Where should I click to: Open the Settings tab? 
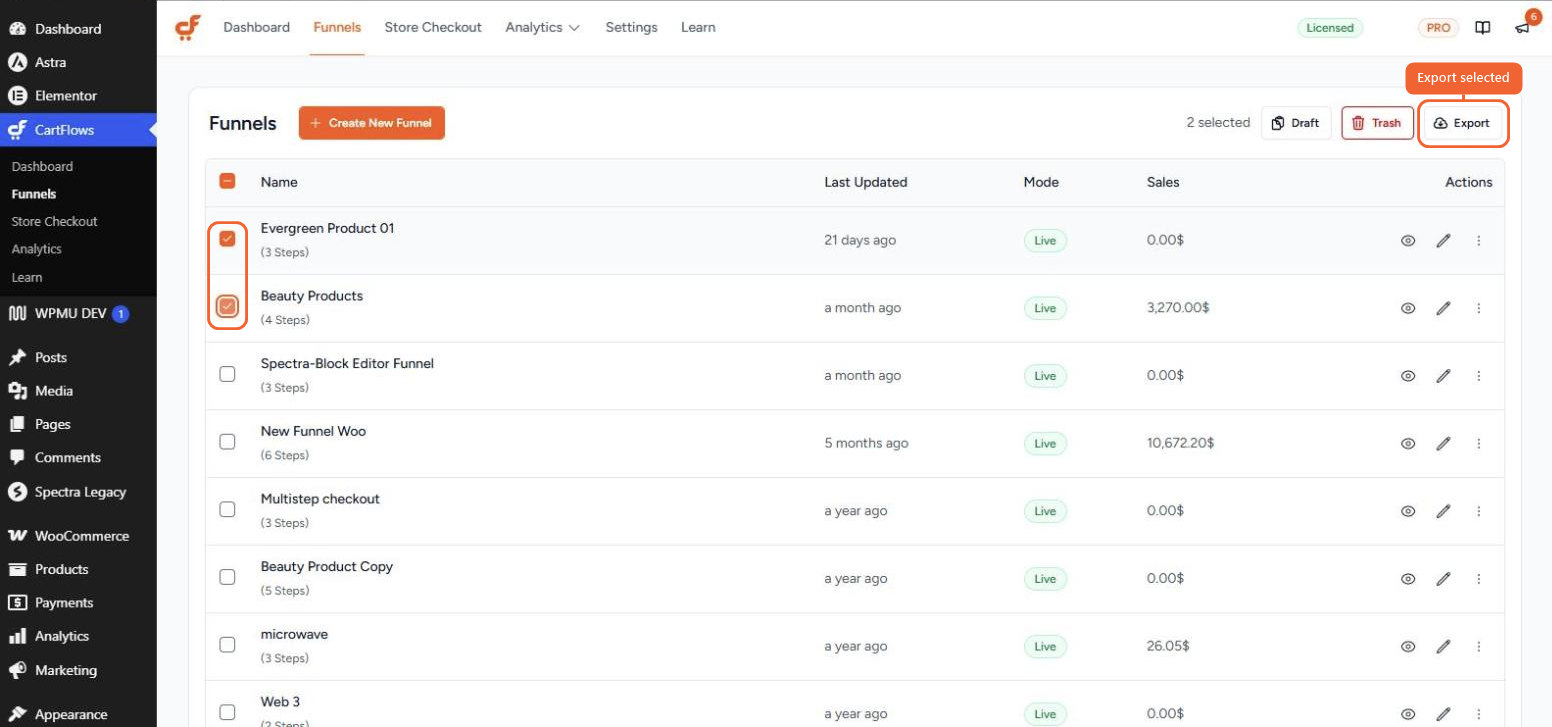pos(632,28)
